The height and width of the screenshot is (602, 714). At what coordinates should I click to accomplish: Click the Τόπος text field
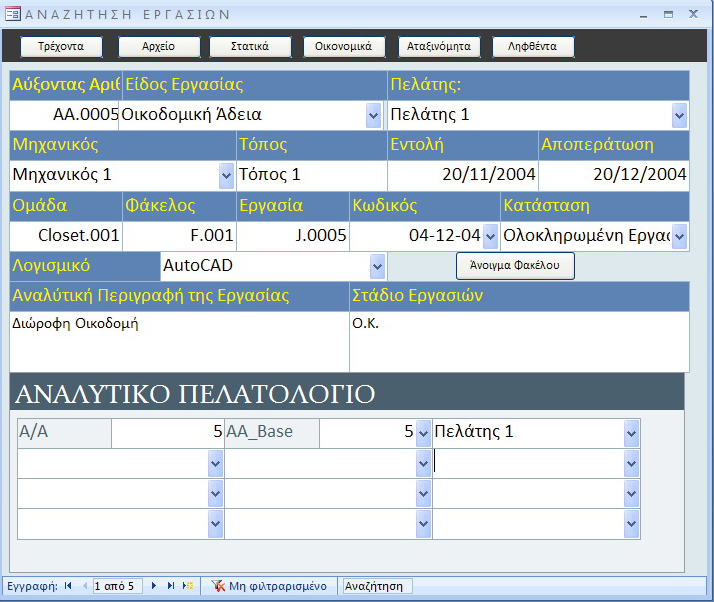(312, 175)
